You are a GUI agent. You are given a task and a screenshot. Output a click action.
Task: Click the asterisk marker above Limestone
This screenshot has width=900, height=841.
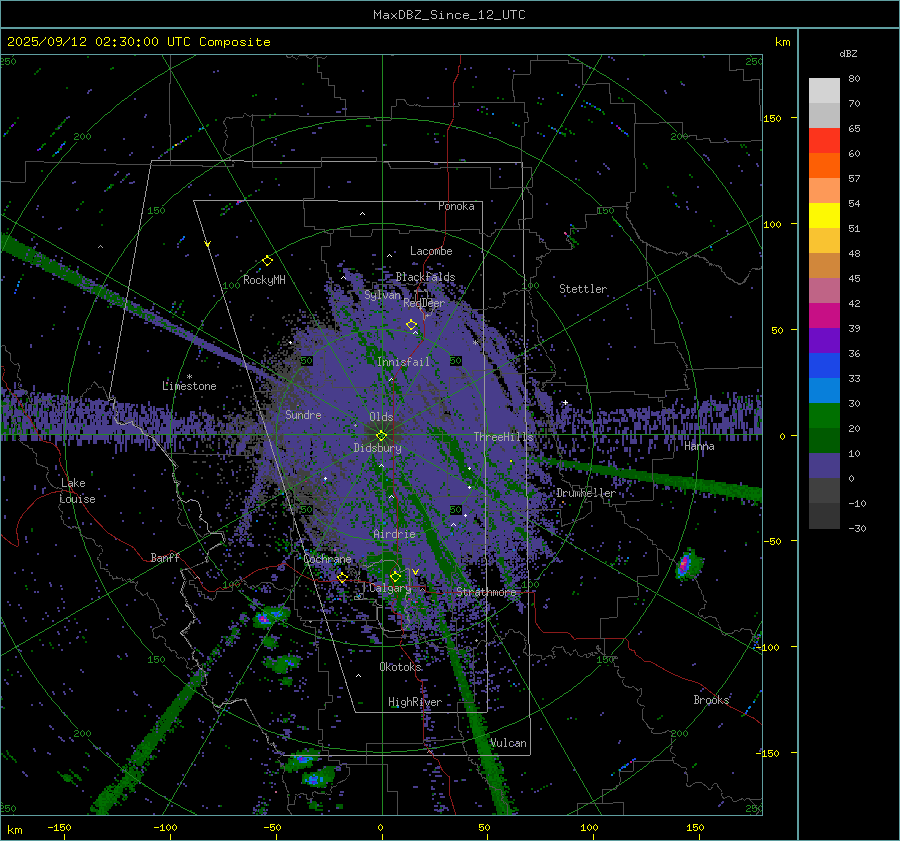coord(189,377)
